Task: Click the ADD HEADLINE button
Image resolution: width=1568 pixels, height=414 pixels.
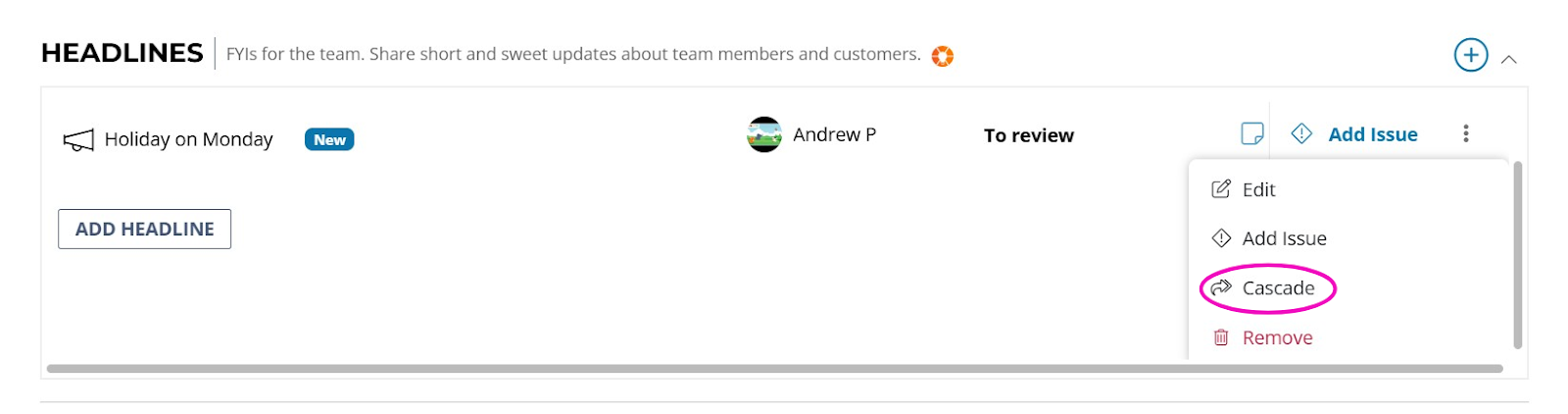Action: pos(144,229)
